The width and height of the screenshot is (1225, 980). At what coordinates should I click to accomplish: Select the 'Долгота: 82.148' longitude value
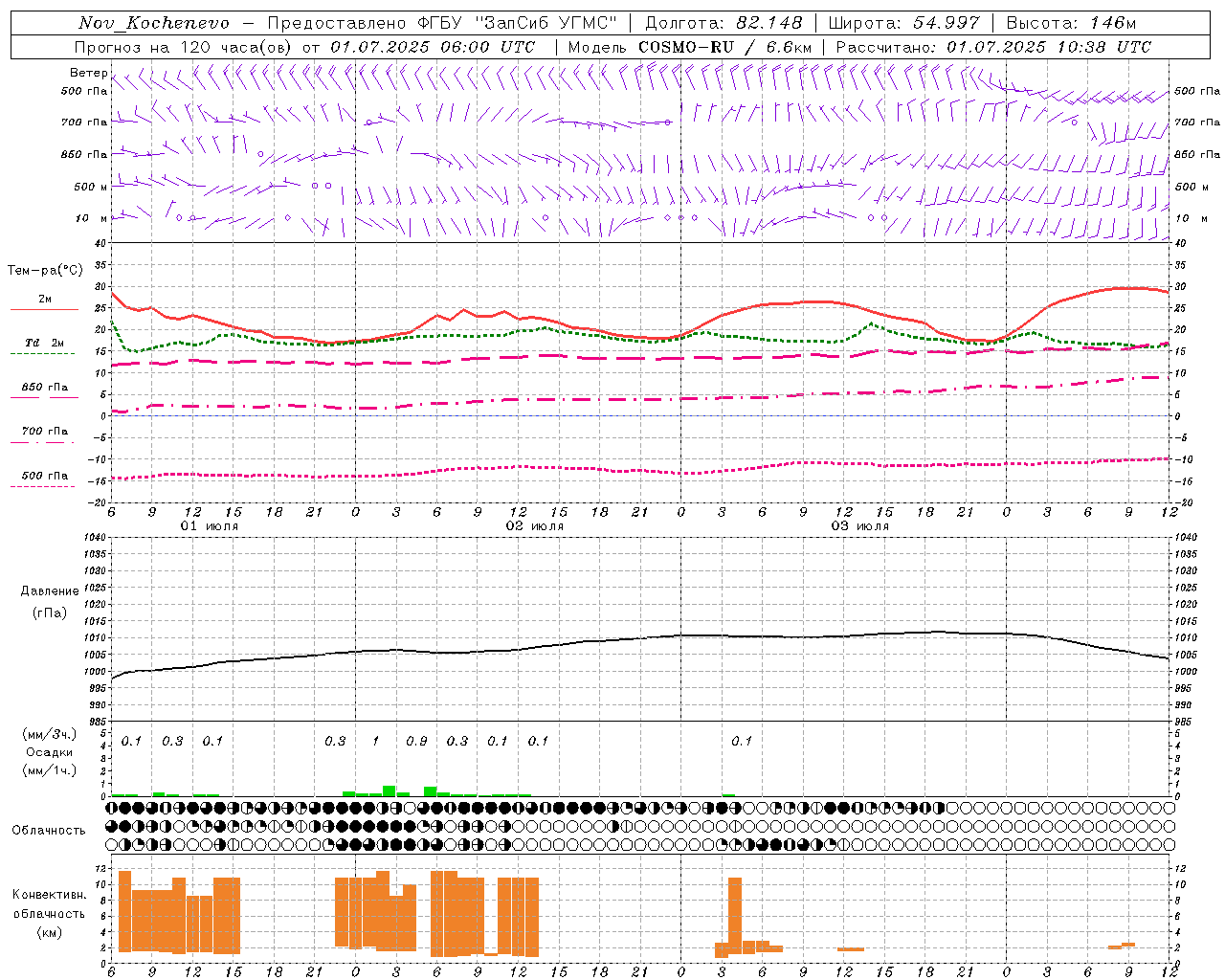[724, 23]
